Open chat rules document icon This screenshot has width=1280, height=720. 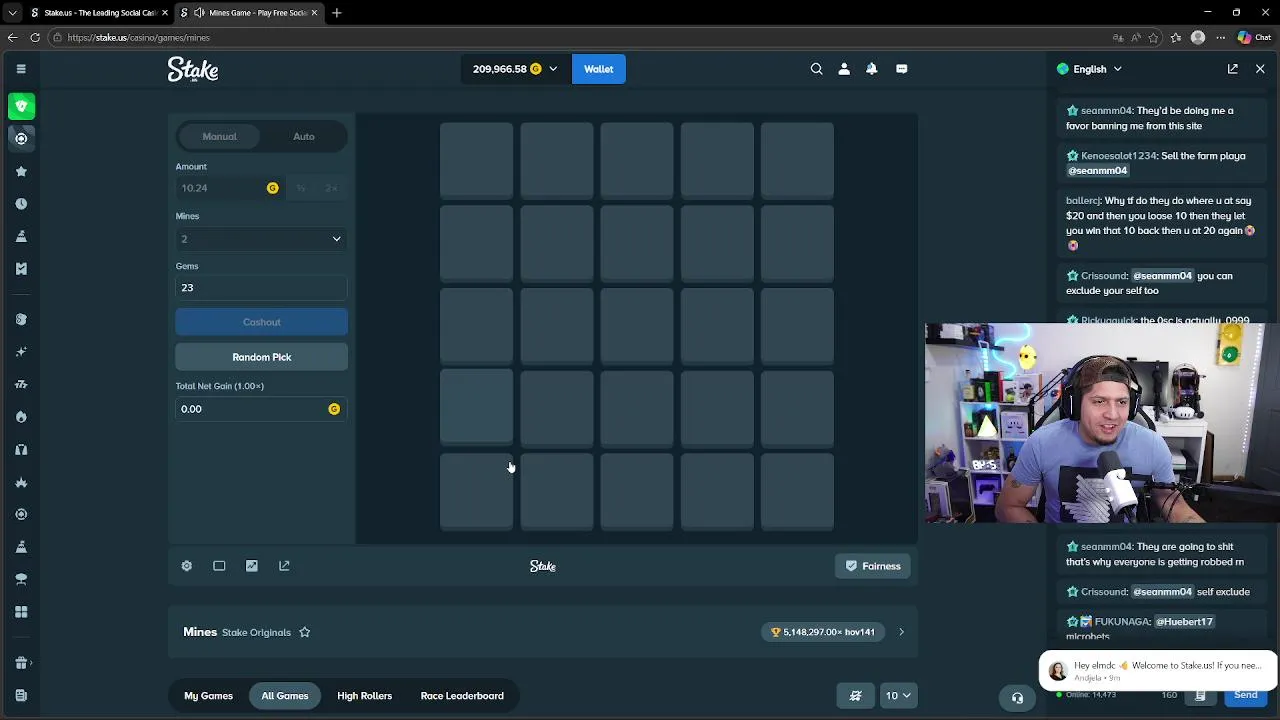pyautogui.click(x=1200, y=695)
